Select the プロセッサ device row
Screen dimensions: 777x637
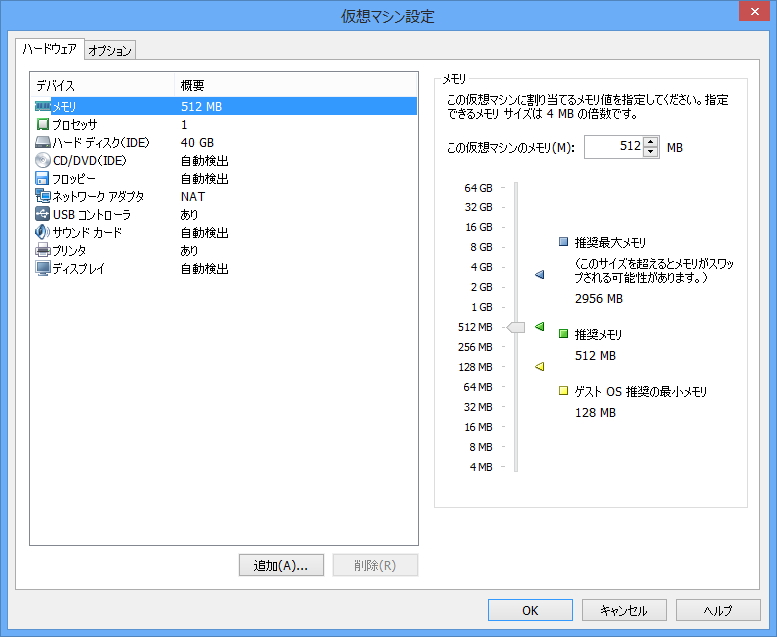pos(224,124)
